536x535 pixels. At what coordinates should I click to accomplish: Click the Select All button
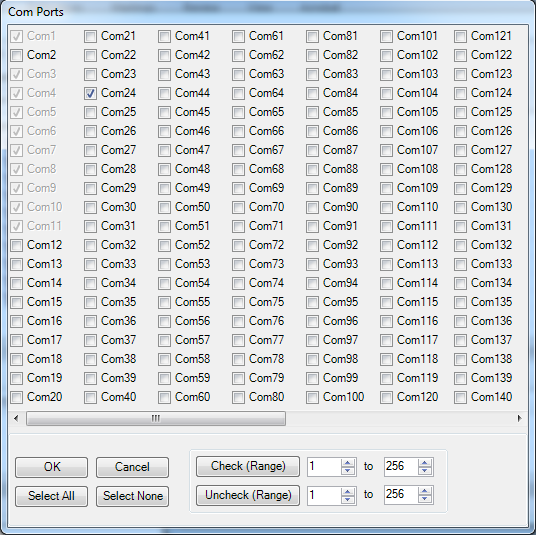click(x=51, y=496)
